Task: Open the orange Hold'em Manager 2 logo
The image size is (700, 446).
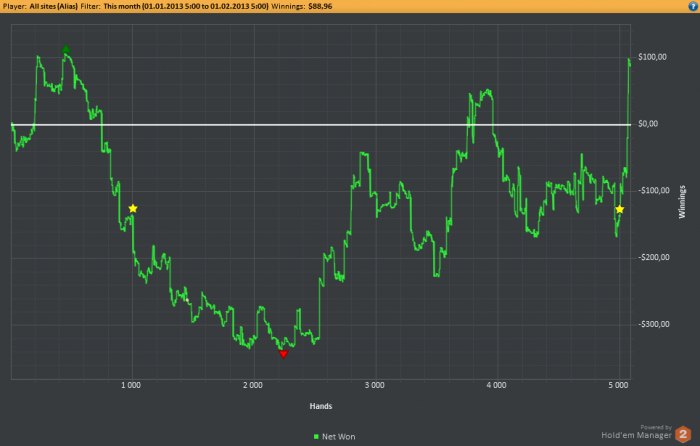Action: (683, 434)
